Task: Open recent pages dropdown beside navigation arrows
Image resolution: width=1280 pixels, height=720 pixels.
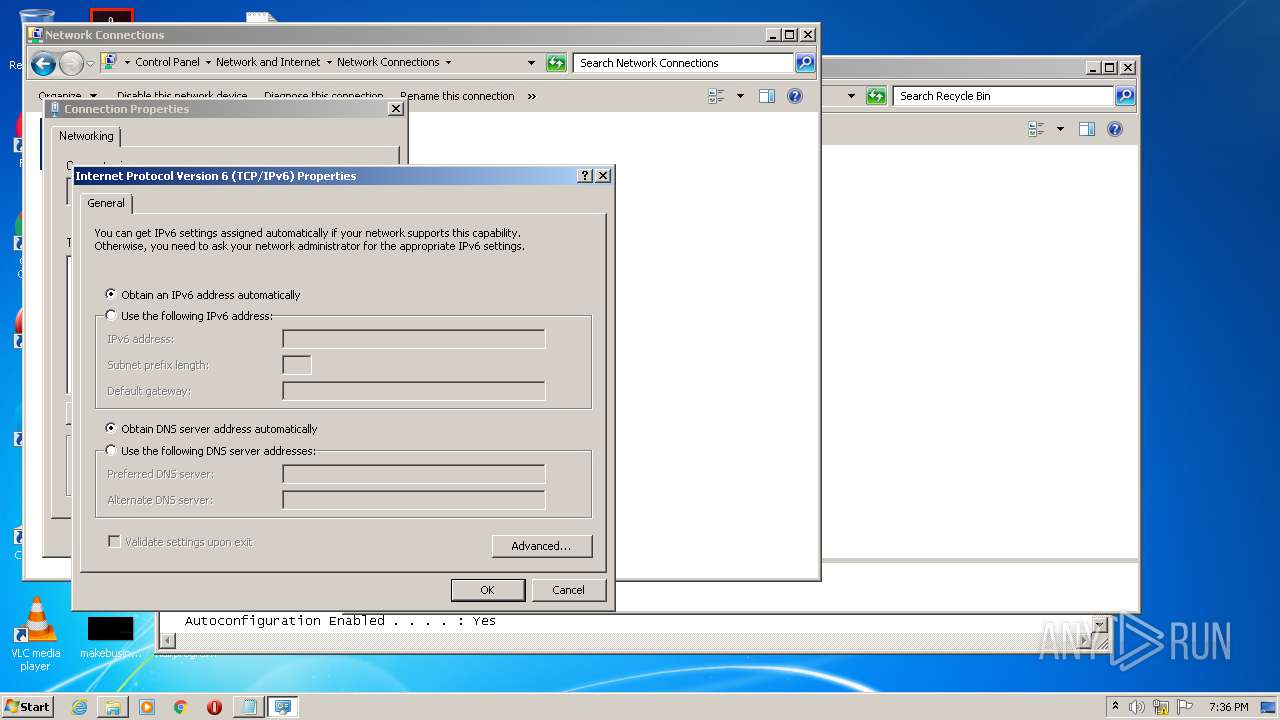Action: (90, 64)
